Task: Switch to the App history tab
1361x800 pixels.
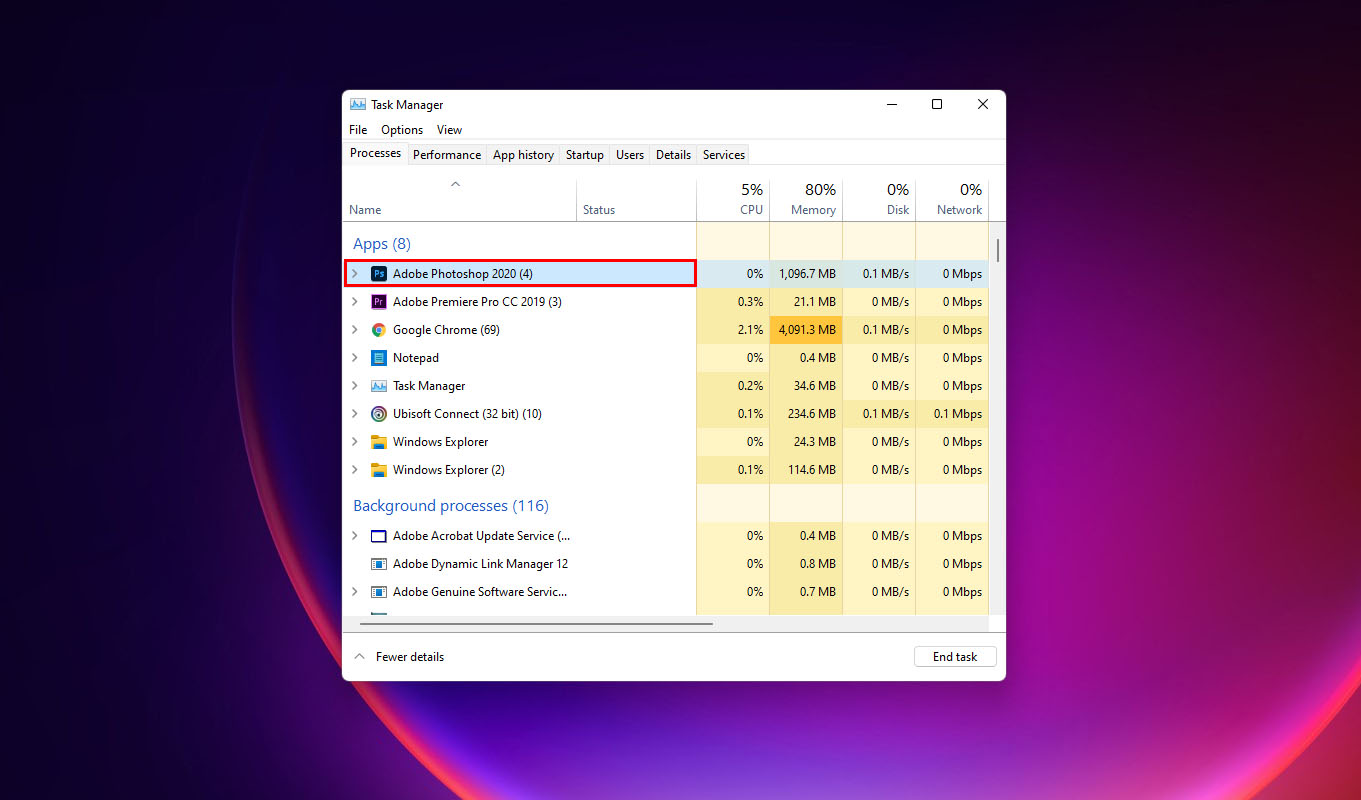Action: 523,154
